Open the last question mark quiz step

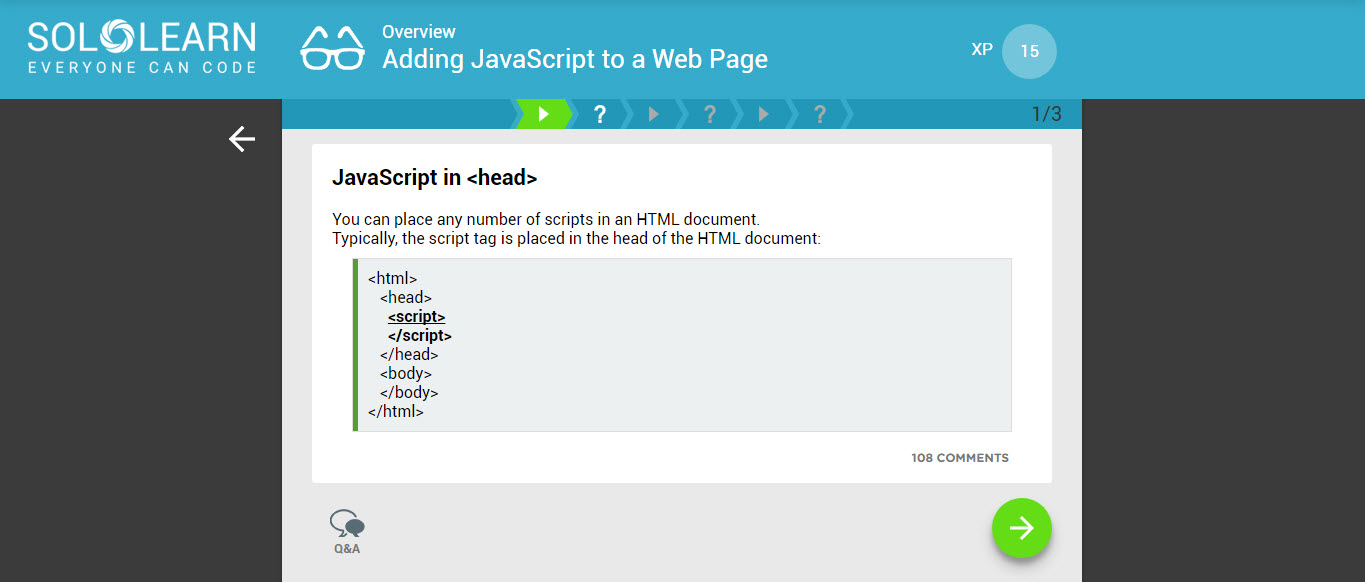(x=819, y=114)
